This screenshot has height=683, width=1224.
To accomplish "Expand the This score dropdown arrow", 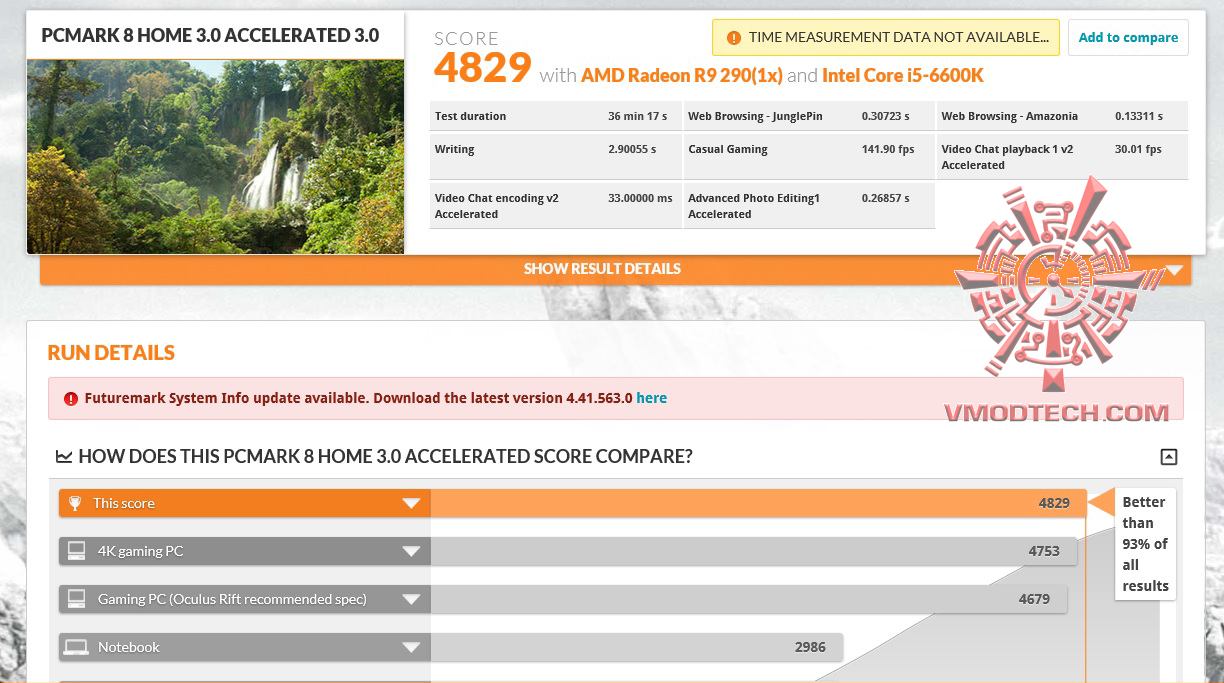I will point(411,504).
